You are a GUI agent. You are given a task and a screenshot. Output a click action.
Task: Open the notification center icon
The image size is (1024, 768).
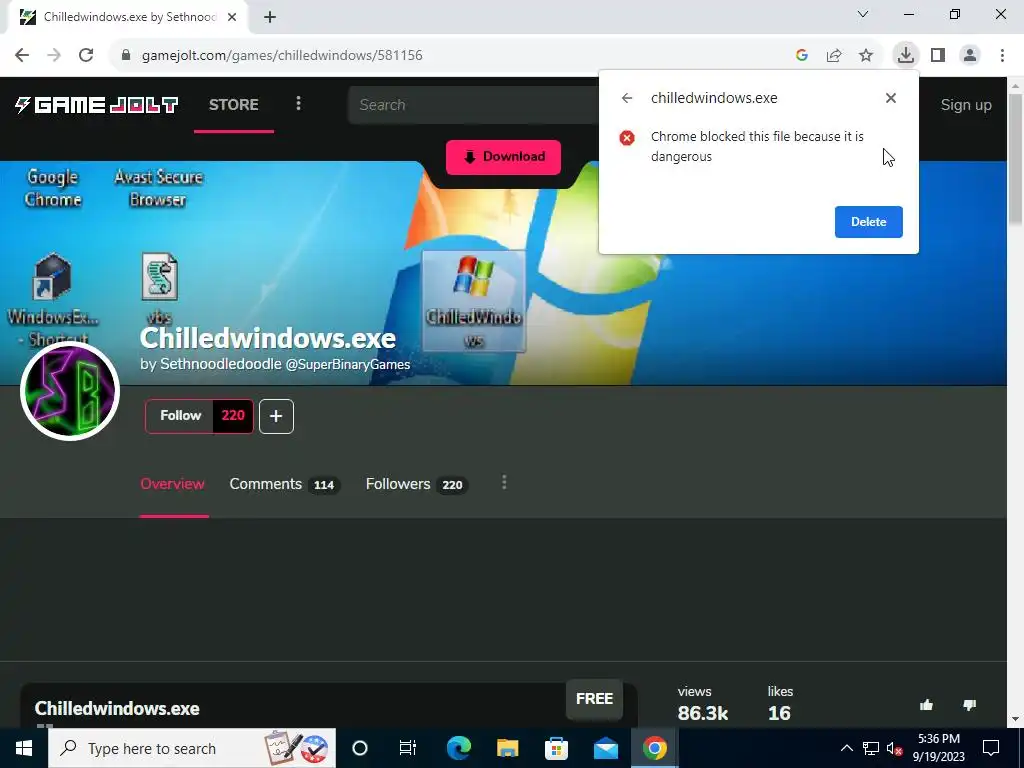pyautogui.click(x=991, y=748)
